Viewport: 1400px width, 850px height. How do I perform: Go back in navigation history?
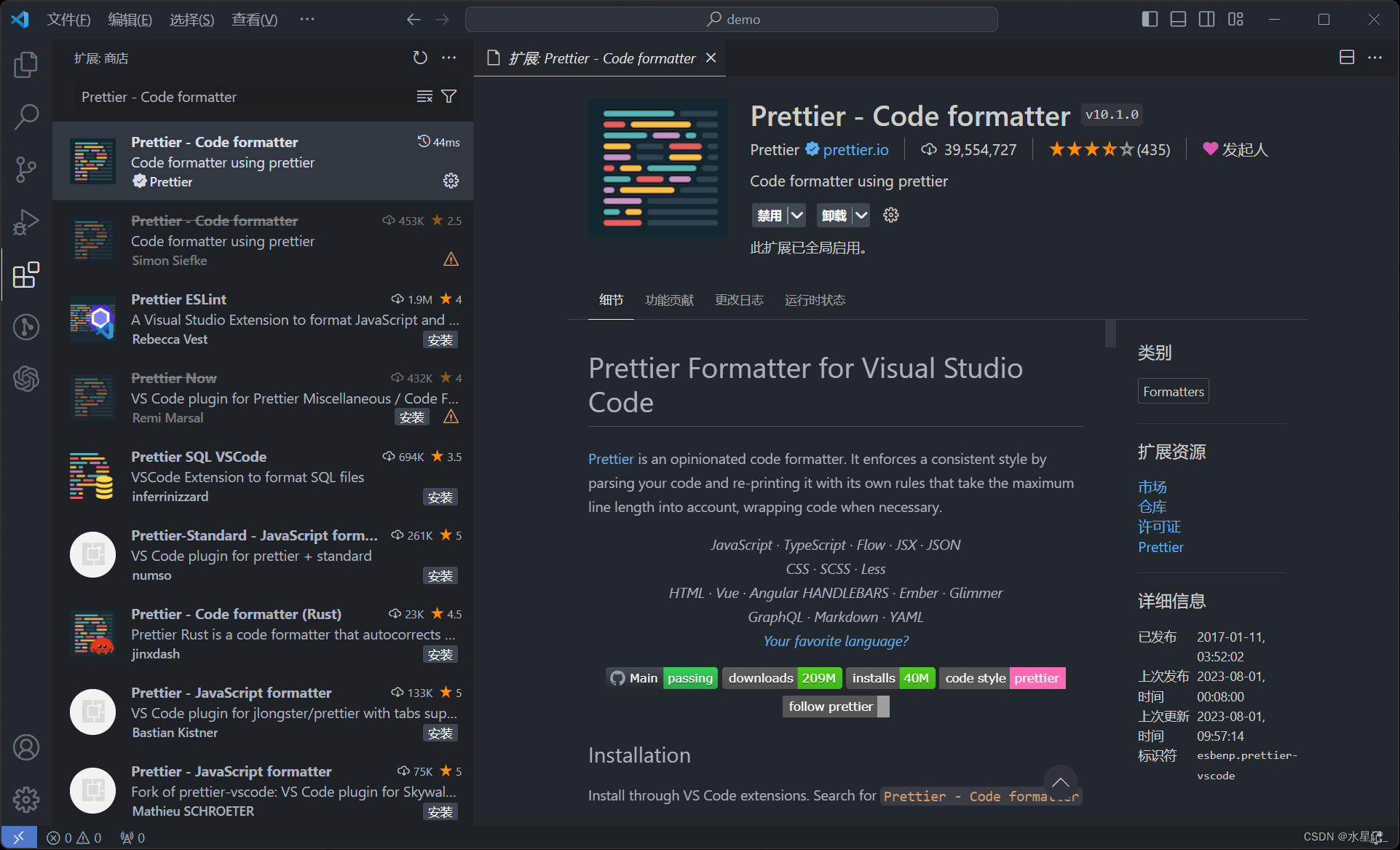pos(413,20)
